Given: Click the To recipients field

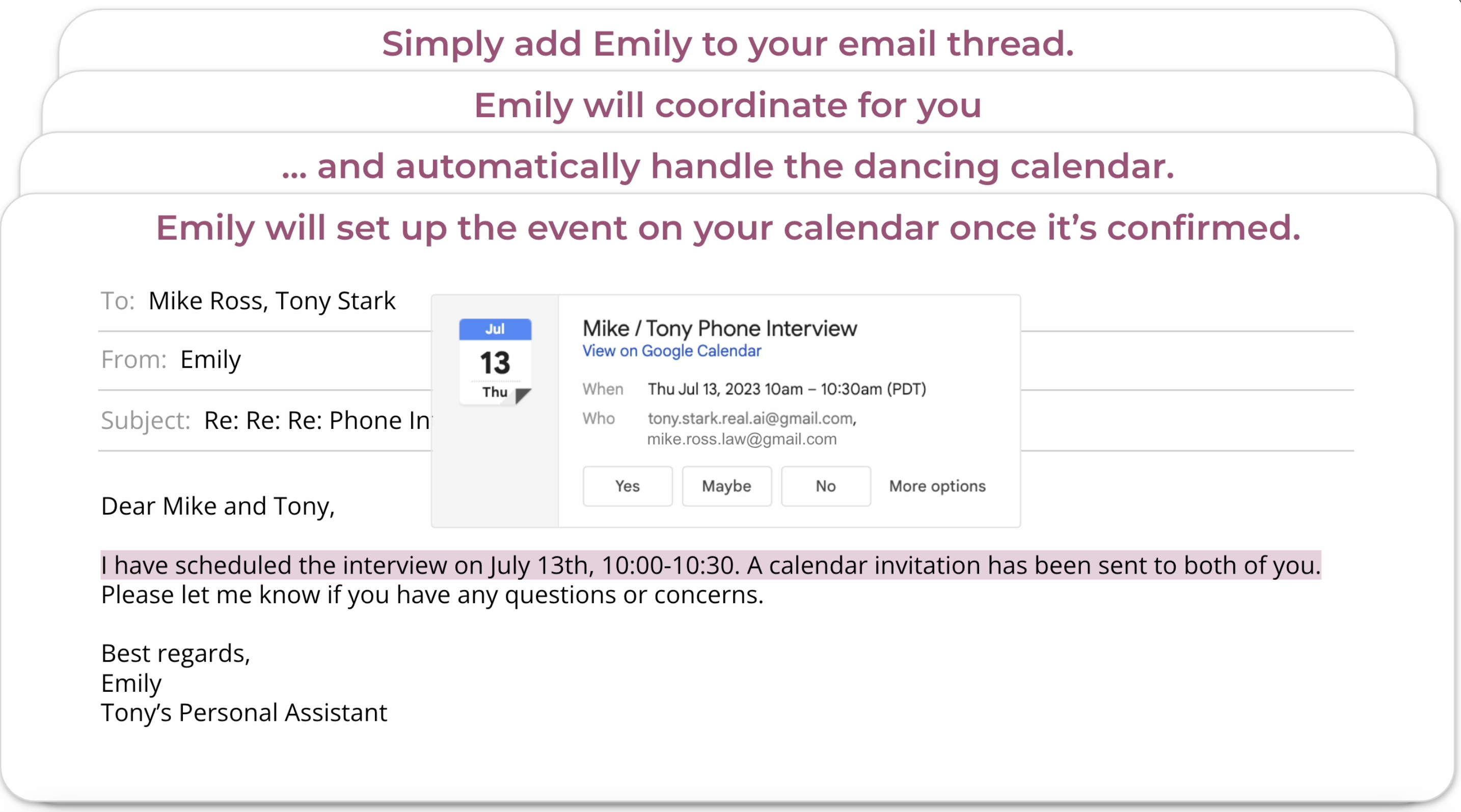Looking at the screenshot, I should click(x=271, y=301).
